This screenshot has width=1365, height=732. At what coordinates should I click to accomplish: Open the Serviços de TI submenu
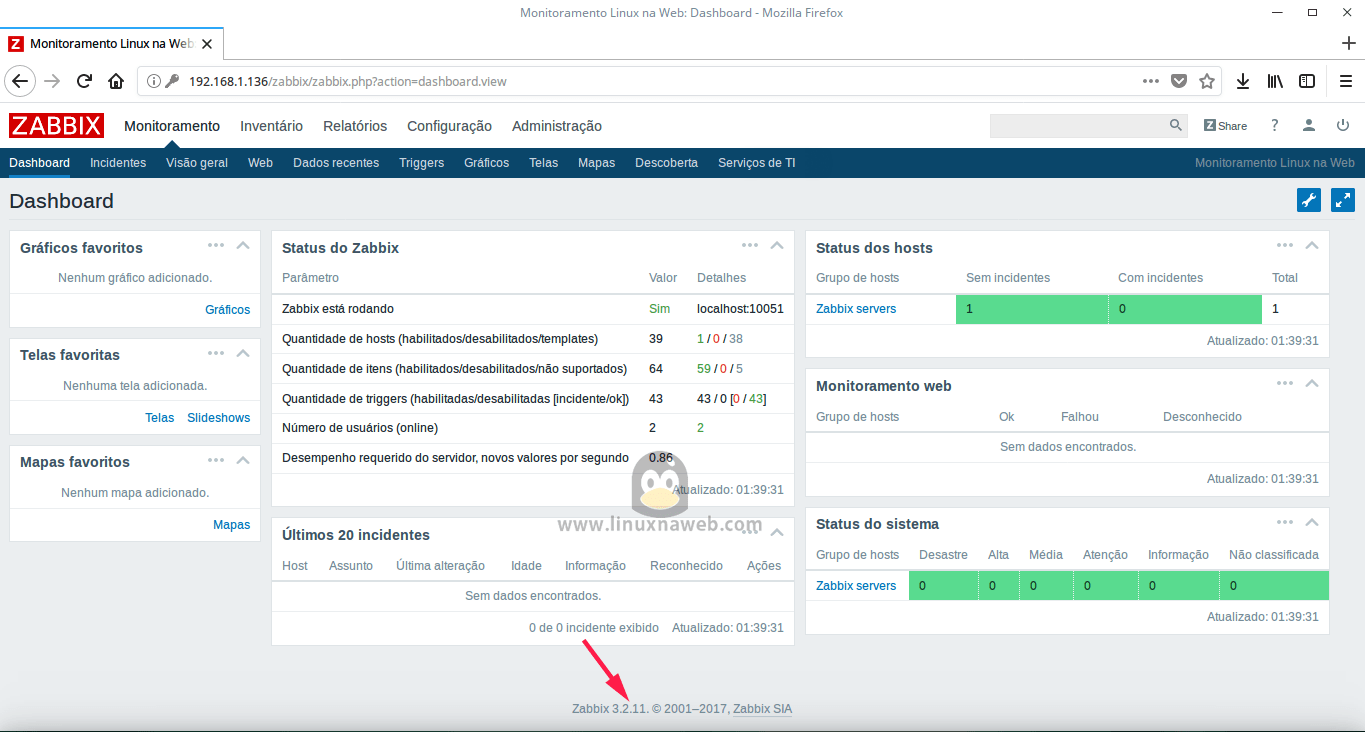click(x=757, y=163)
